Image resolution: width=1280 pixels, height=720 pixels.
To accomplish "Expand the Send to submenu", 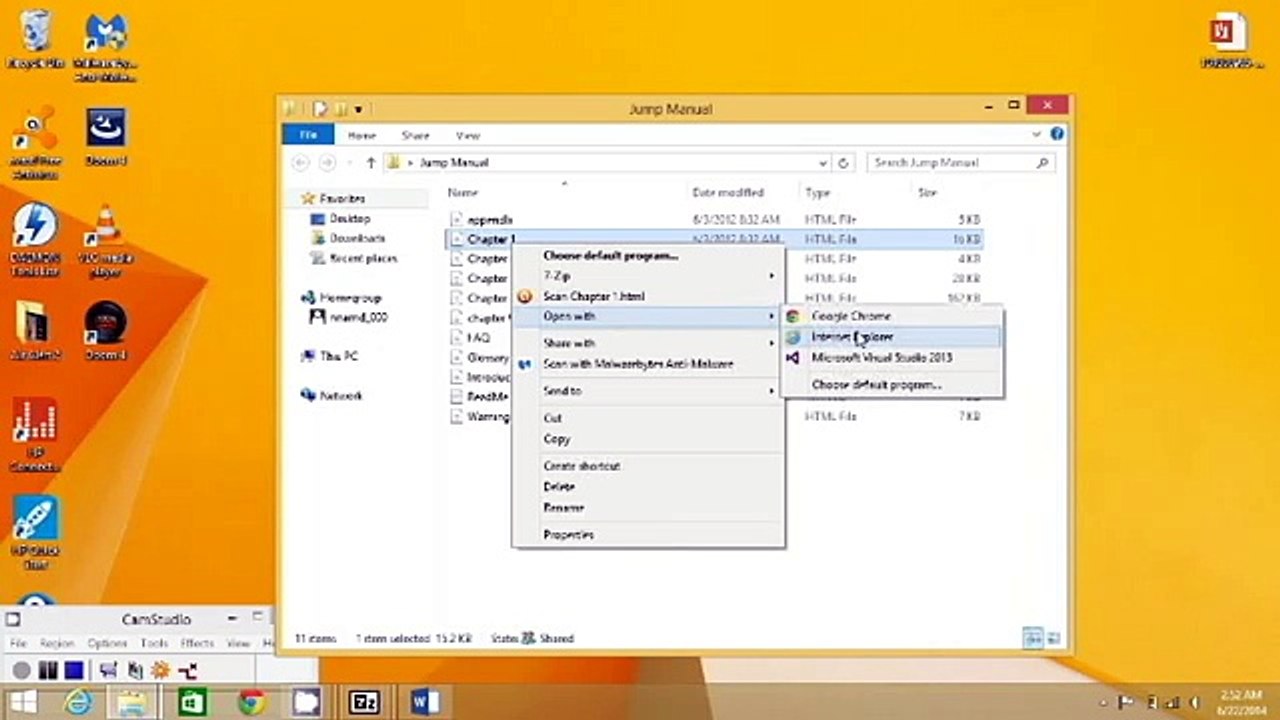I will coord(648,391).
